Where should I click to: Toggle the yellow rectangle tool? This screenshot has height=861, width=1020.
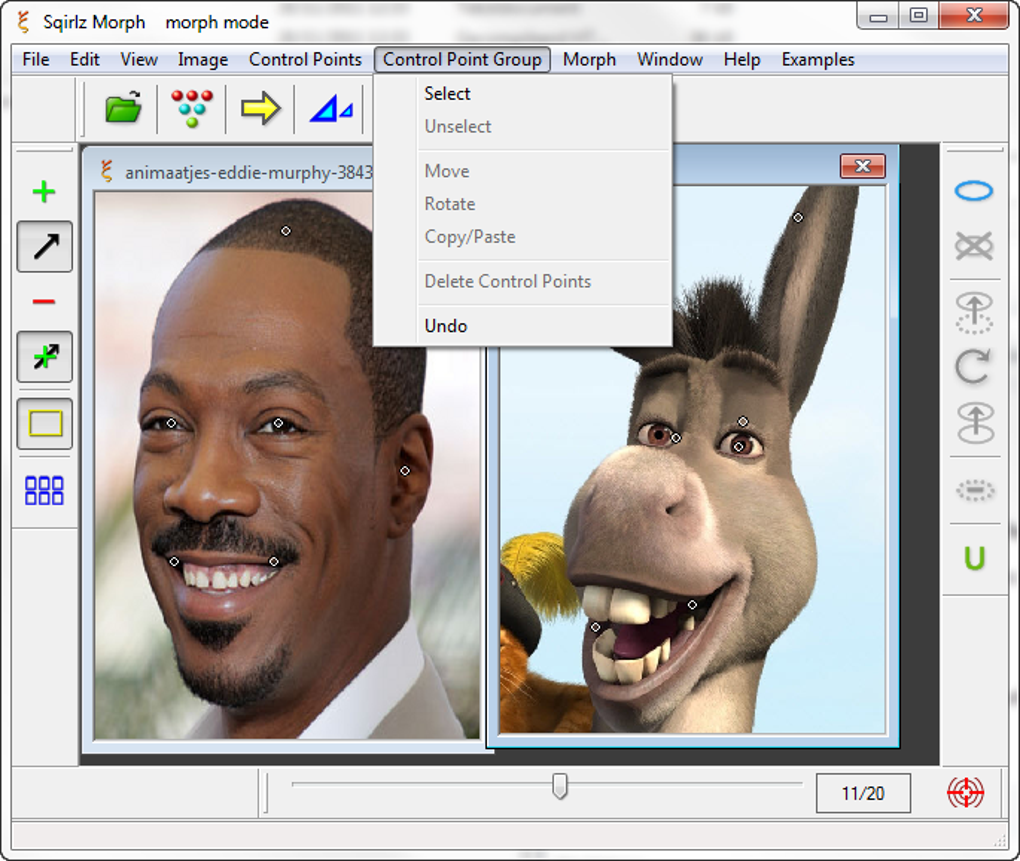point(45,424)
